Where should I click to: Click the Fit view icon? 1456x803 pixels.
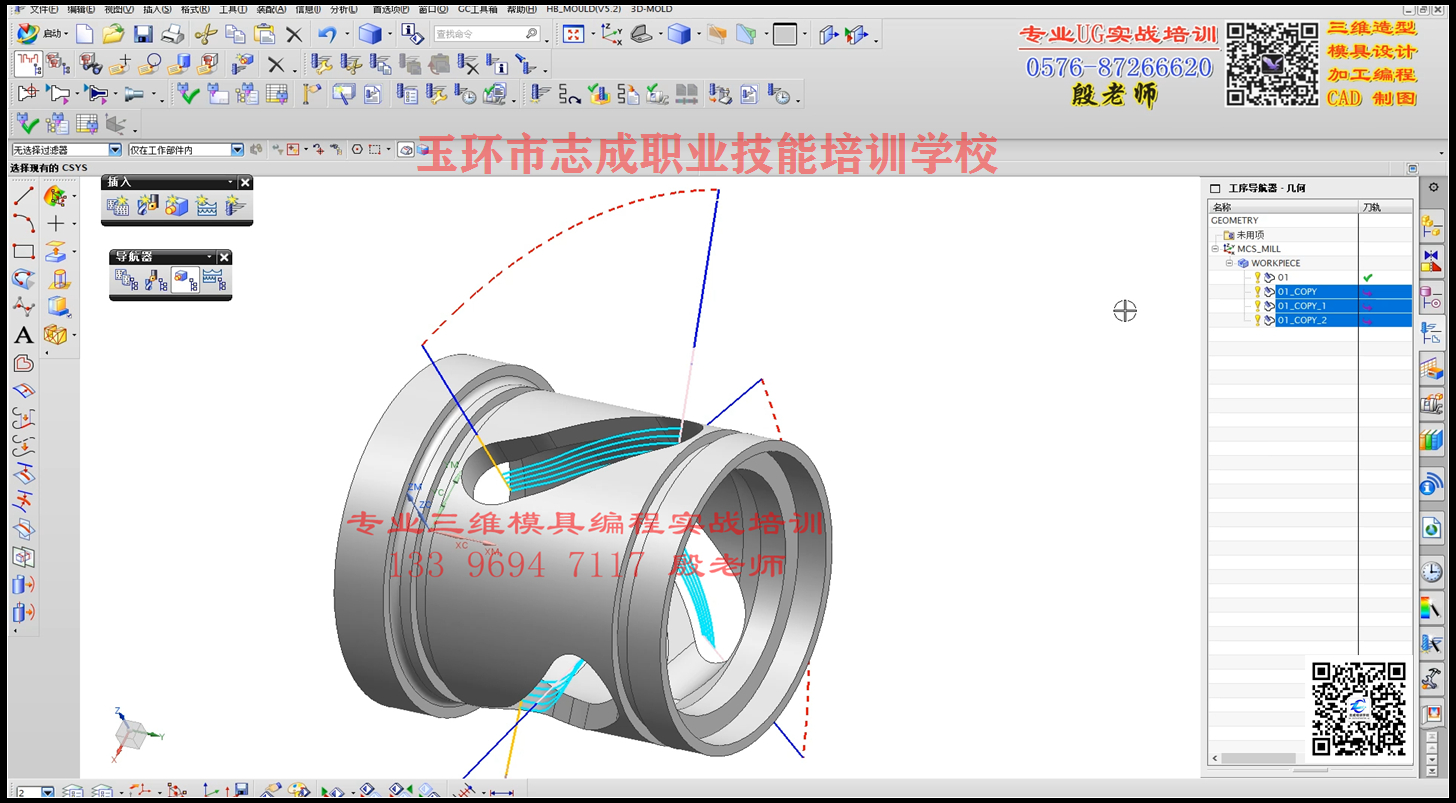(x=574, y=34)
